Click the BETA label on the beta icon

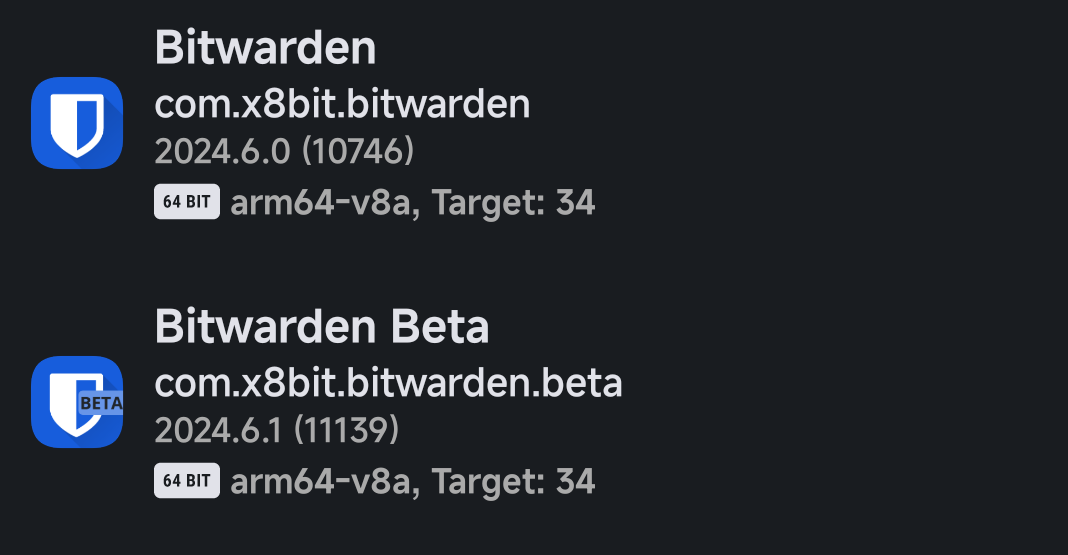[x=101, y=403]
